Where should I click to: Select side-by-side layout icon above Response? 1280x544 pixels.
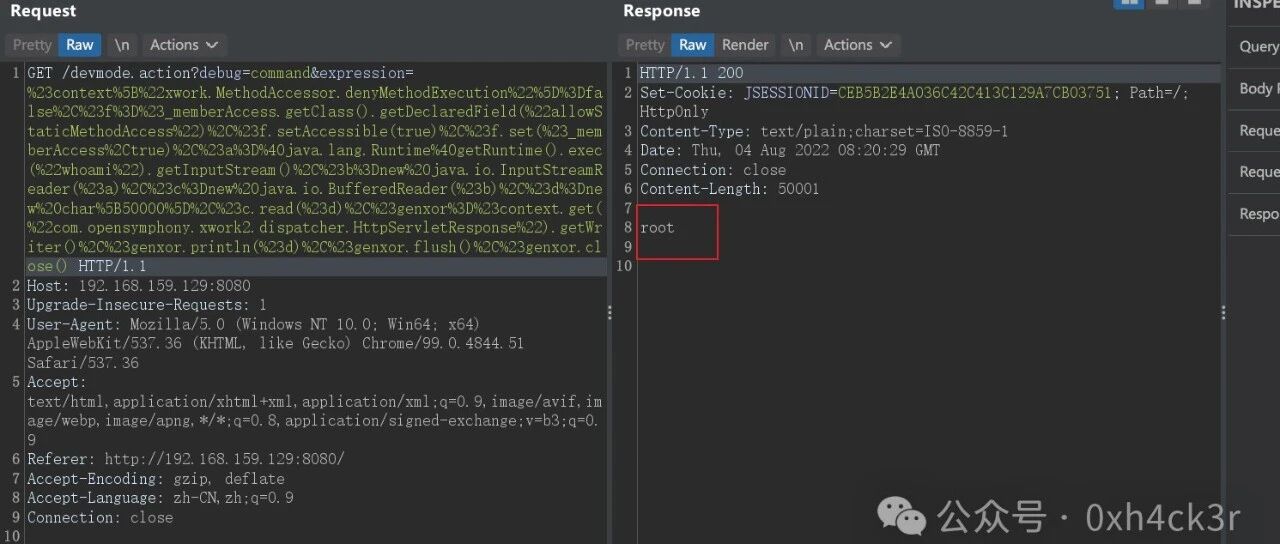click(x=1129, y=3)
